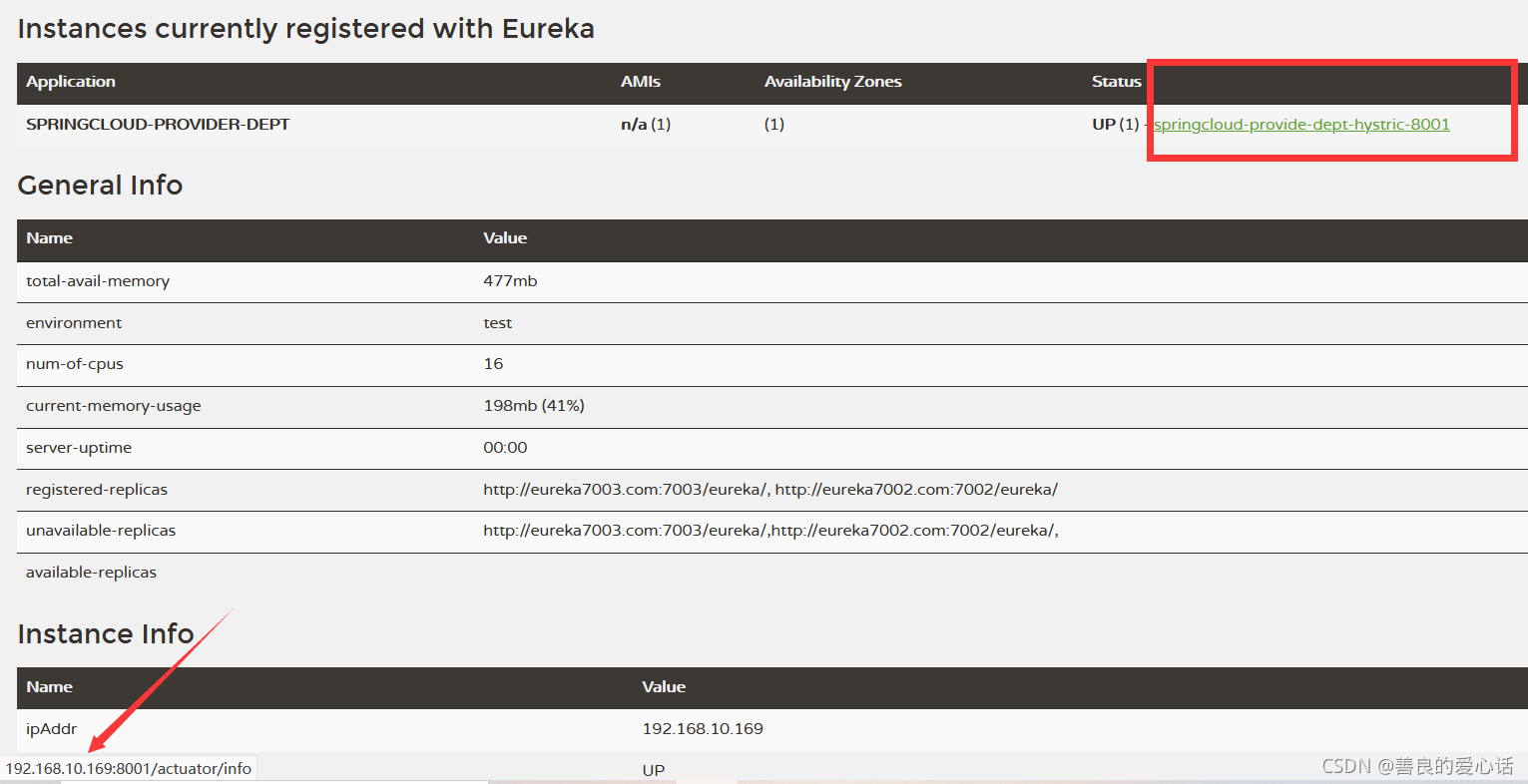Click the AMIs column header
Screen dimensions: 1528x784
(641, 82)
